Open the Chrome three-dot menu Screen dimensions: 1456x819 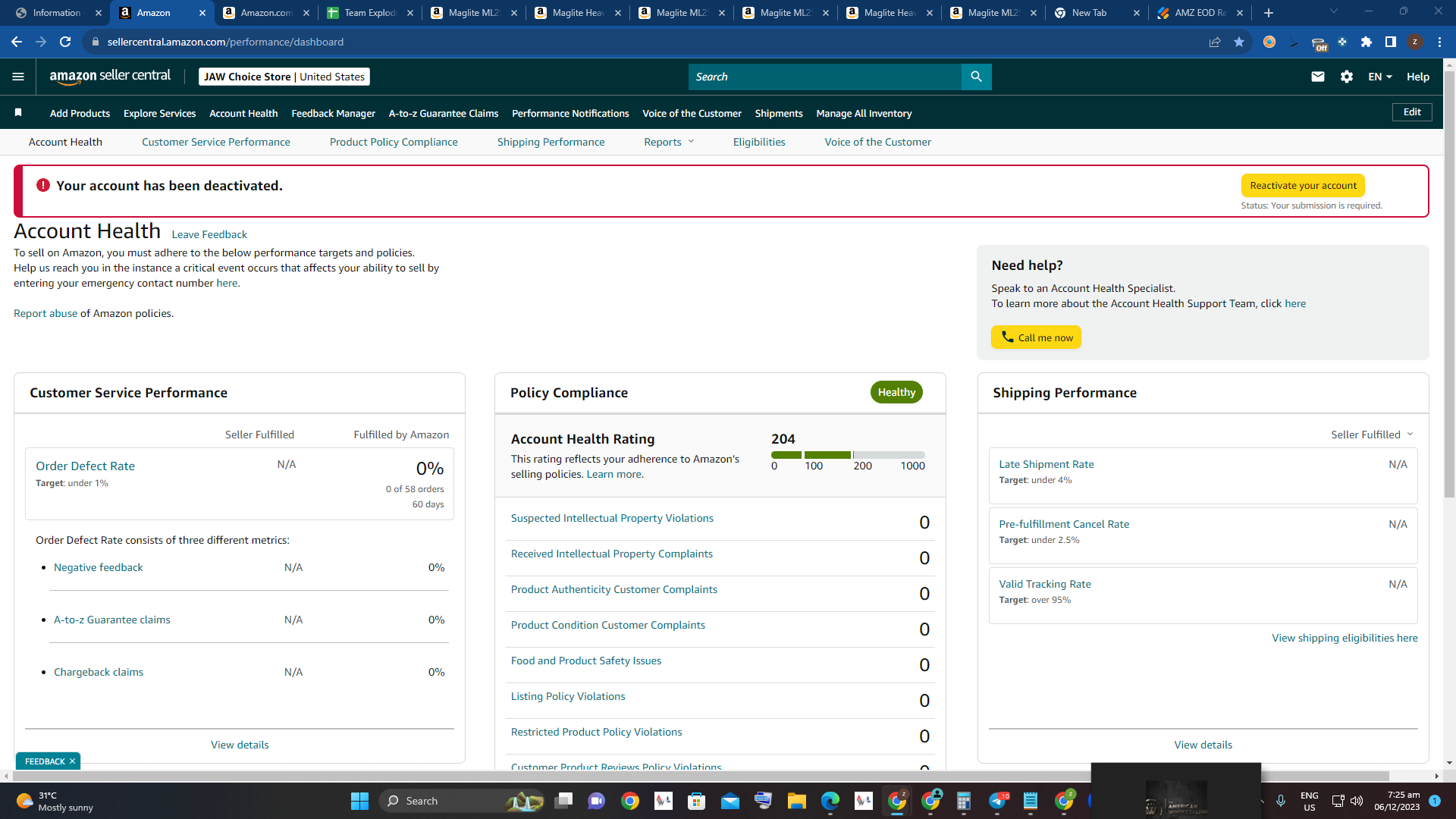(1439, 42)
